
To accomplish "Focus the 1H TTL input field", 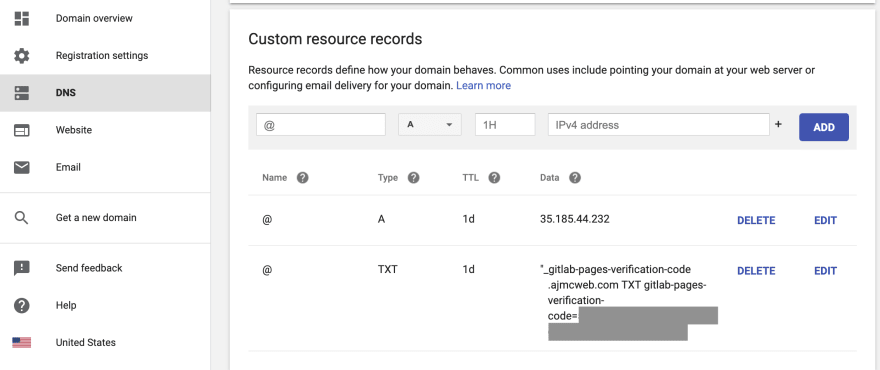I will pyautogui.click(x=505, y=125).
